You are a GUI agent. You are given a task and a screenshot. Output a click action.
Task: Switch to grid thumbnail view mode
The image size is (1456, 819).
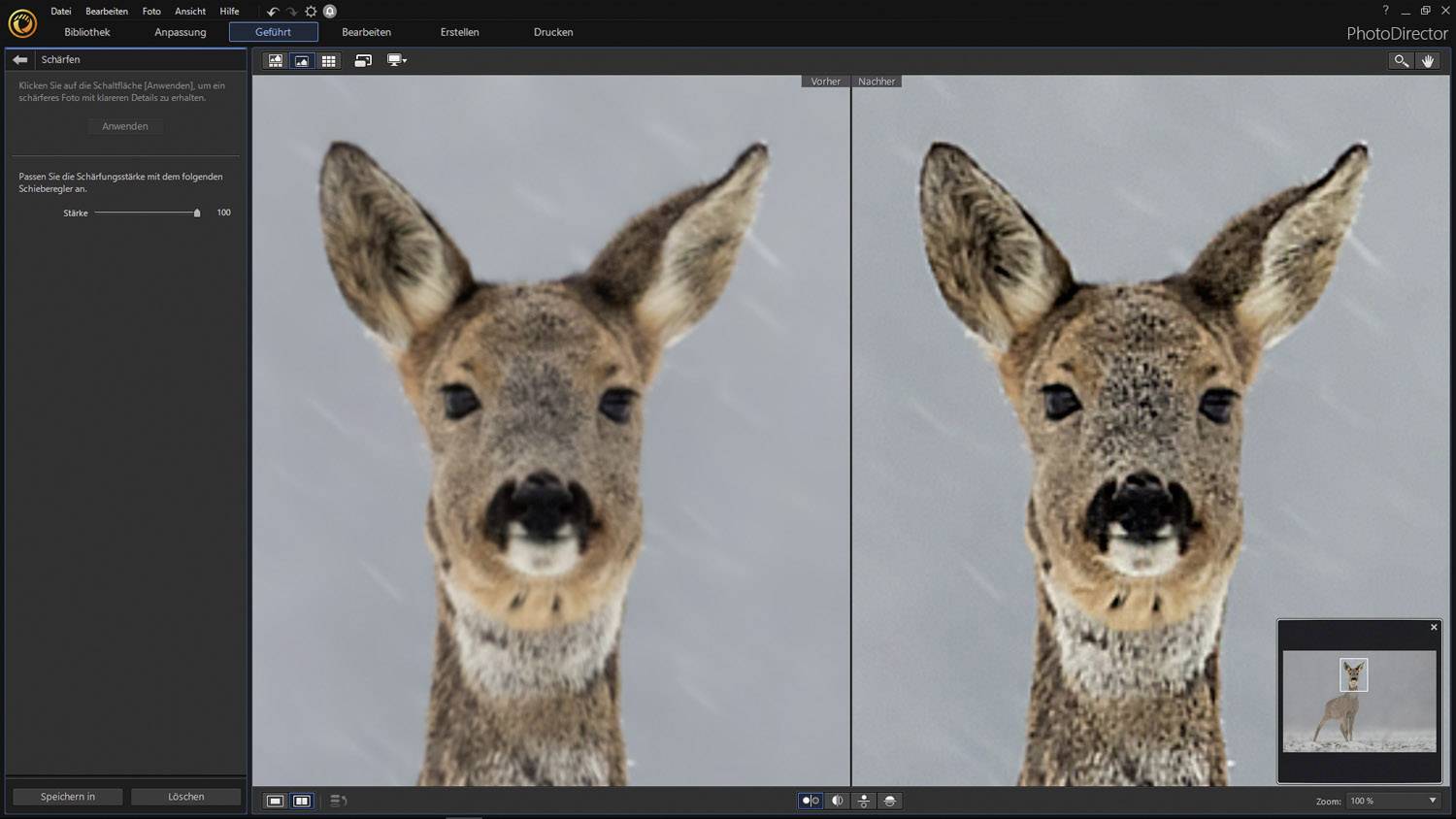point(329,61)
